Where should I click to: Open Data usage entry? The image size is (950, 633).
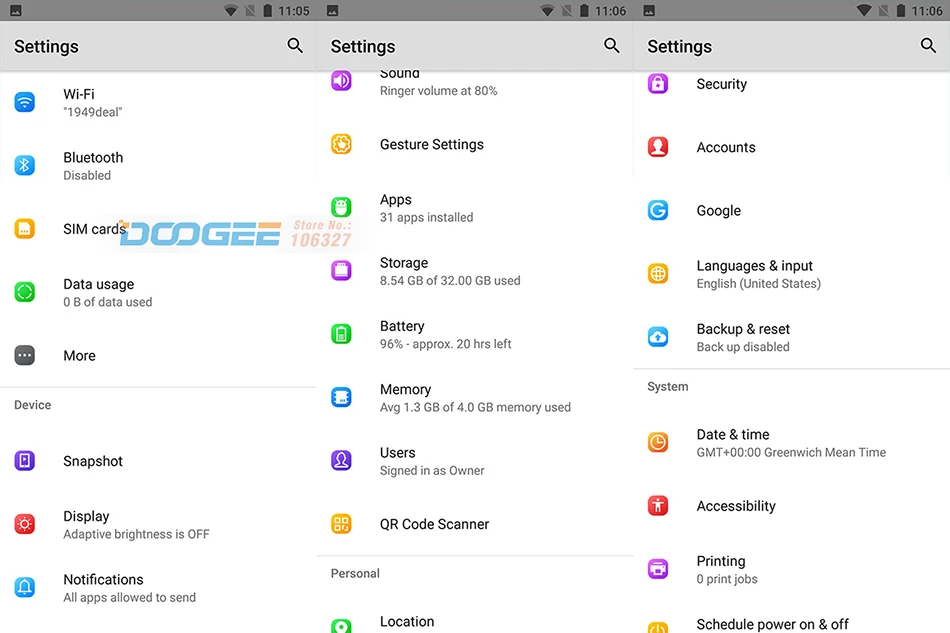coord(158,292)
